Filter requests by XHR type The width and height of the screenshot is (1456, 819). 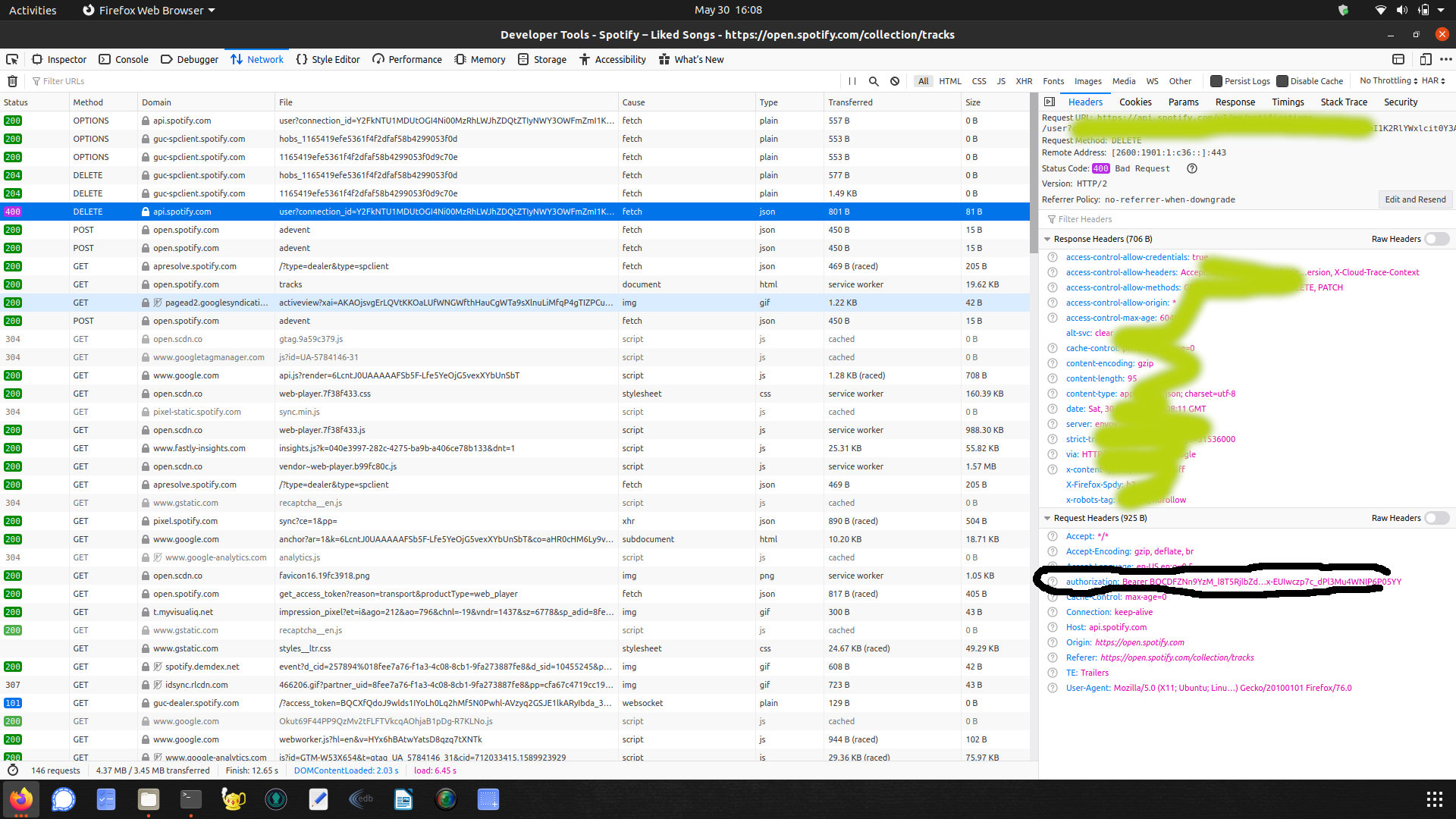[x=1024, y=81]
